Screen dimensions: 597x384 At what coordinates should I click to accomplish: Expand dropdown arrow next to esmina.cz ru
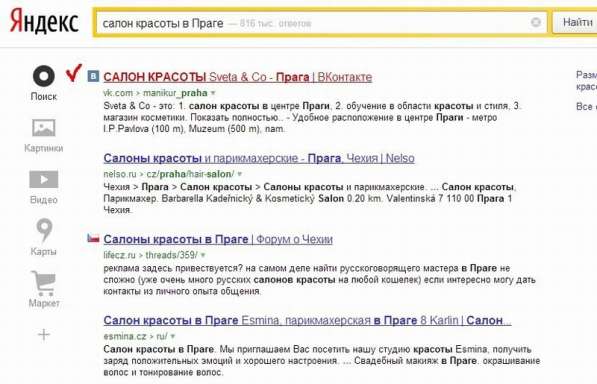click(172, 336)
